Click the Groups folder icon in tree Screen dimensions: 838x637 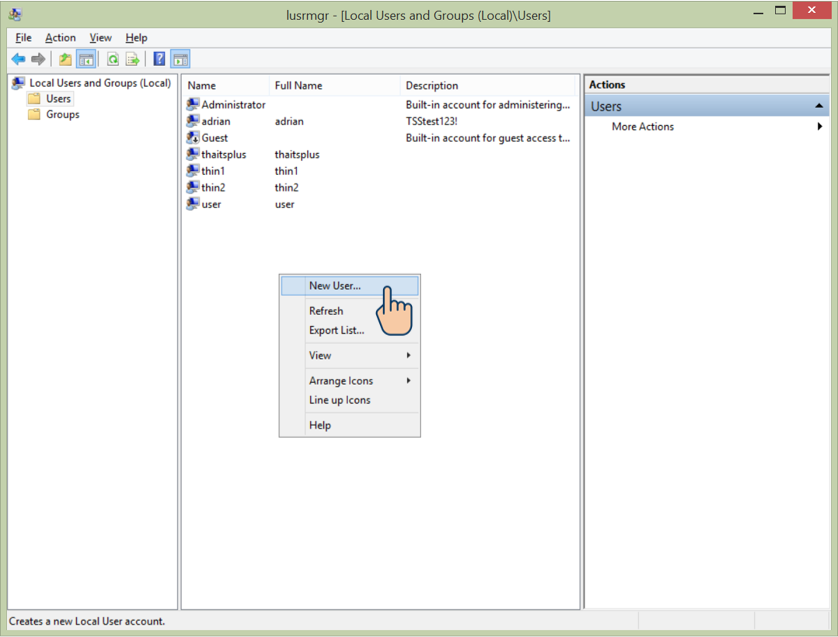pyautogui.click(x=34, y=114)
